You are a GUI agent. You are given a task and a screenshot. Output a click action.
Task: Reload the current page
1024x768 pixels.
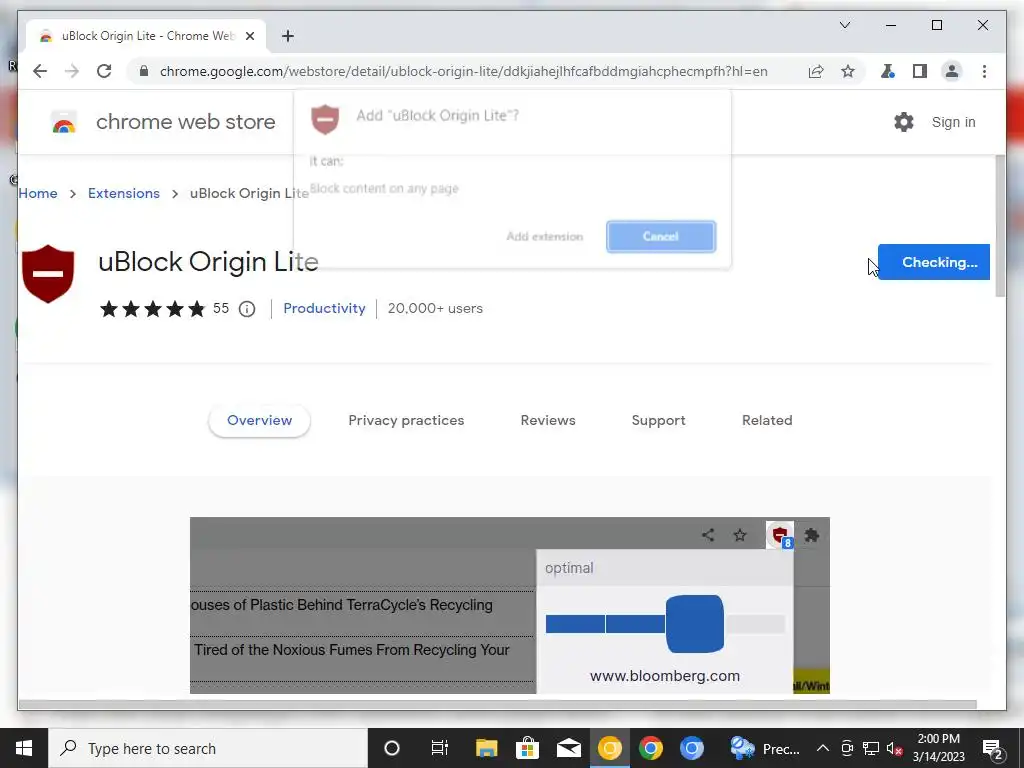coord(104,71)
